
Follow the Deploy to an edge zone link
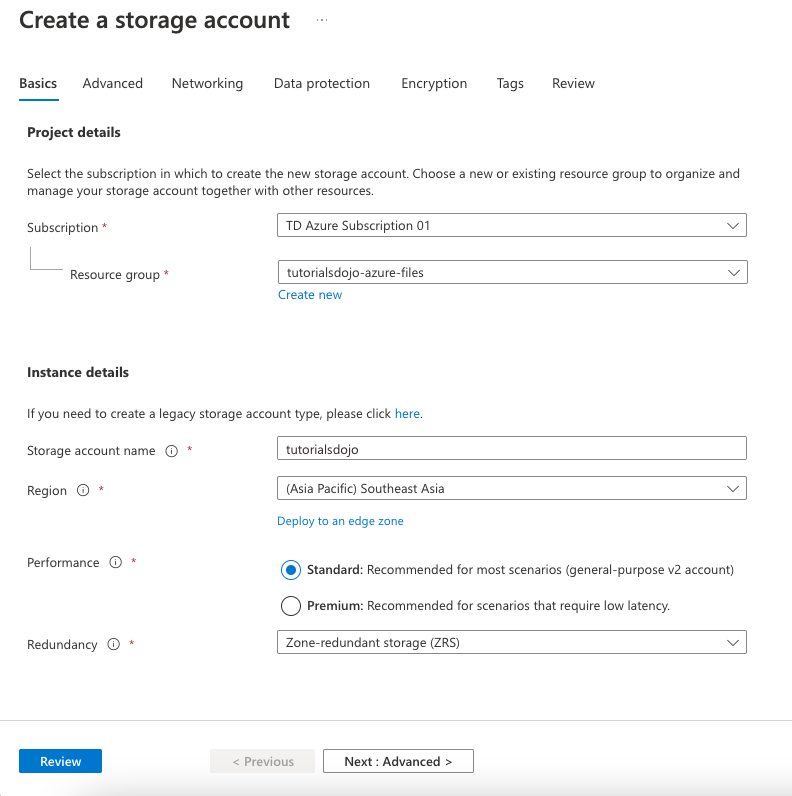pos(340,521)
